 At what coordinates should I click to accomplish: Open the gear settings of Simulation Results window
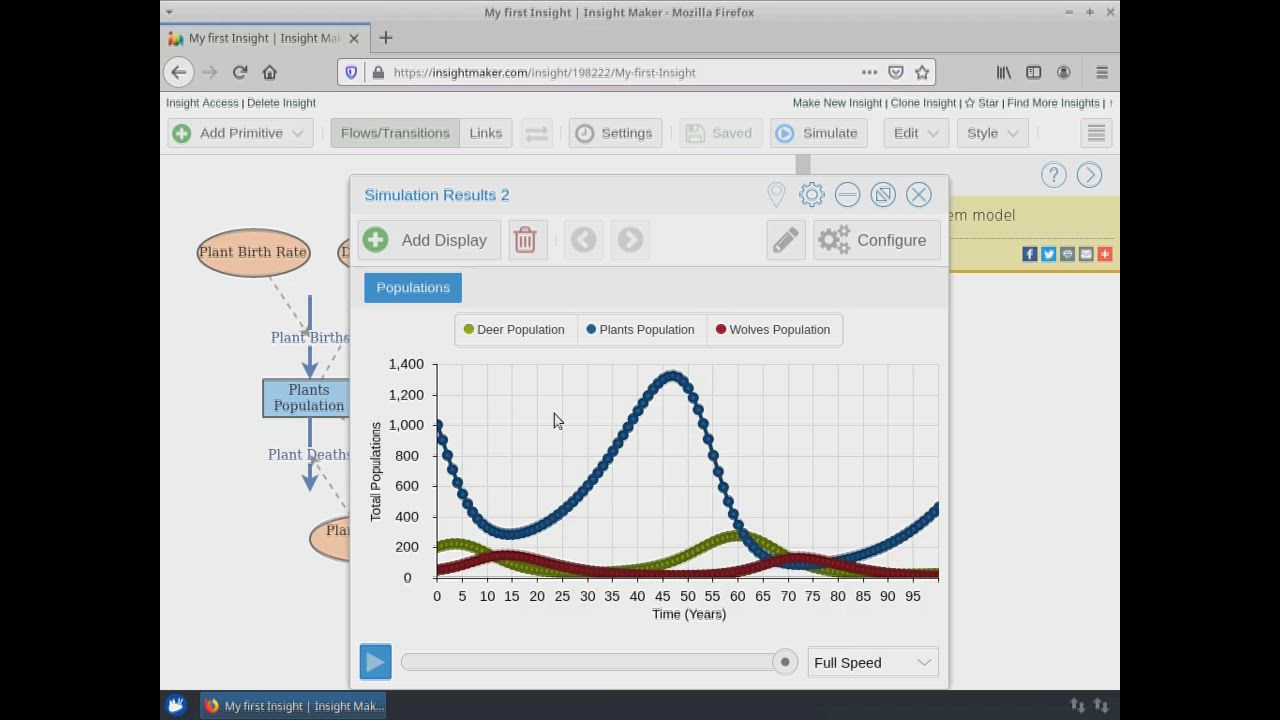(x=811, y=194)
